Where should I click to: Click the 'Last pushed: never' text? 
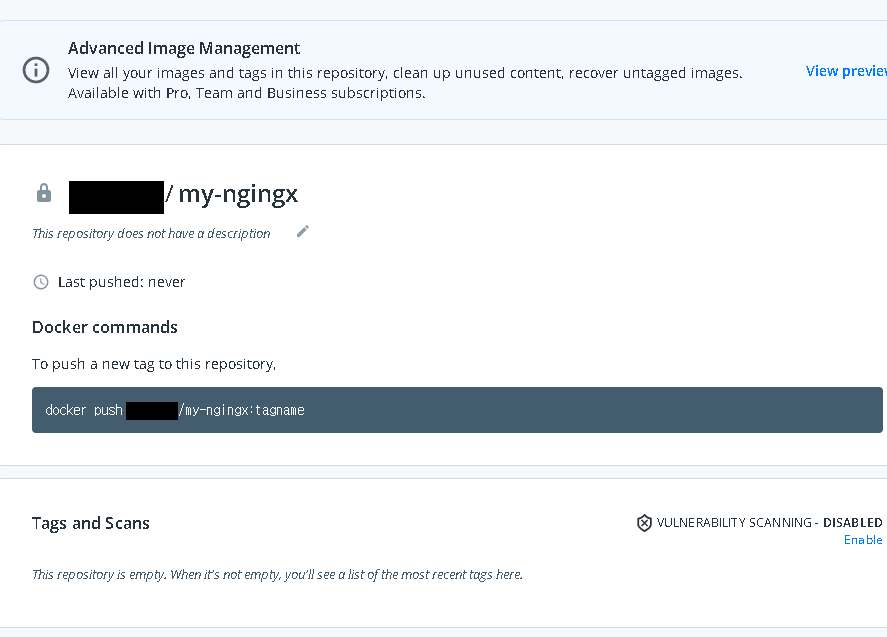tap(122, 282)
